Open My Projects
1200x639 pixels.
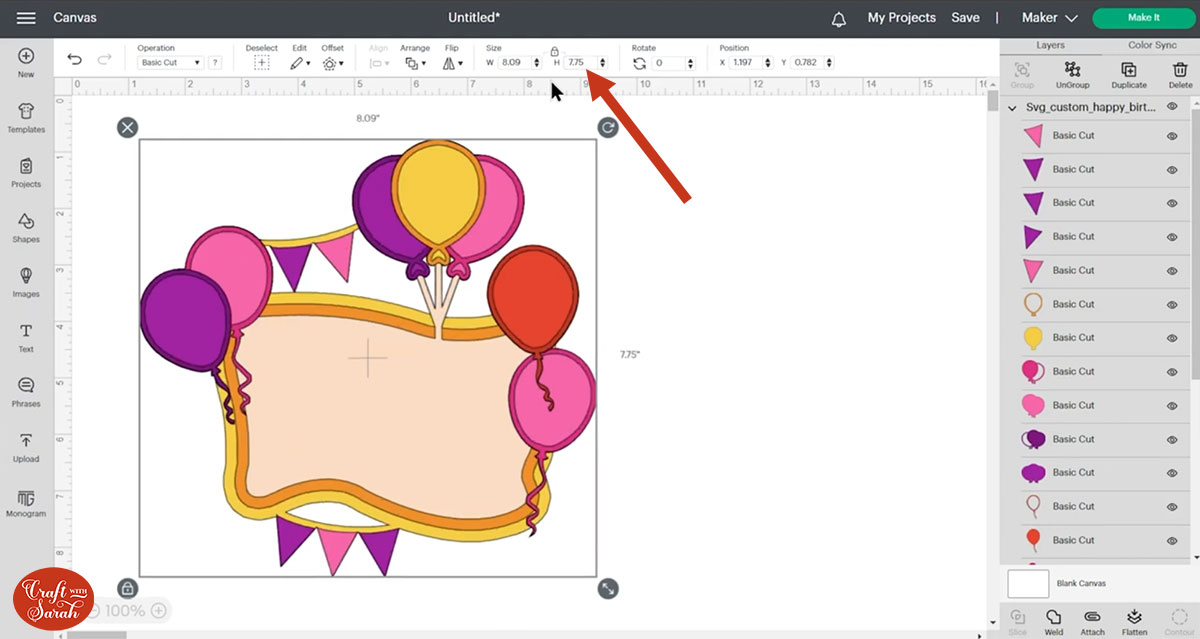[901, 17]
